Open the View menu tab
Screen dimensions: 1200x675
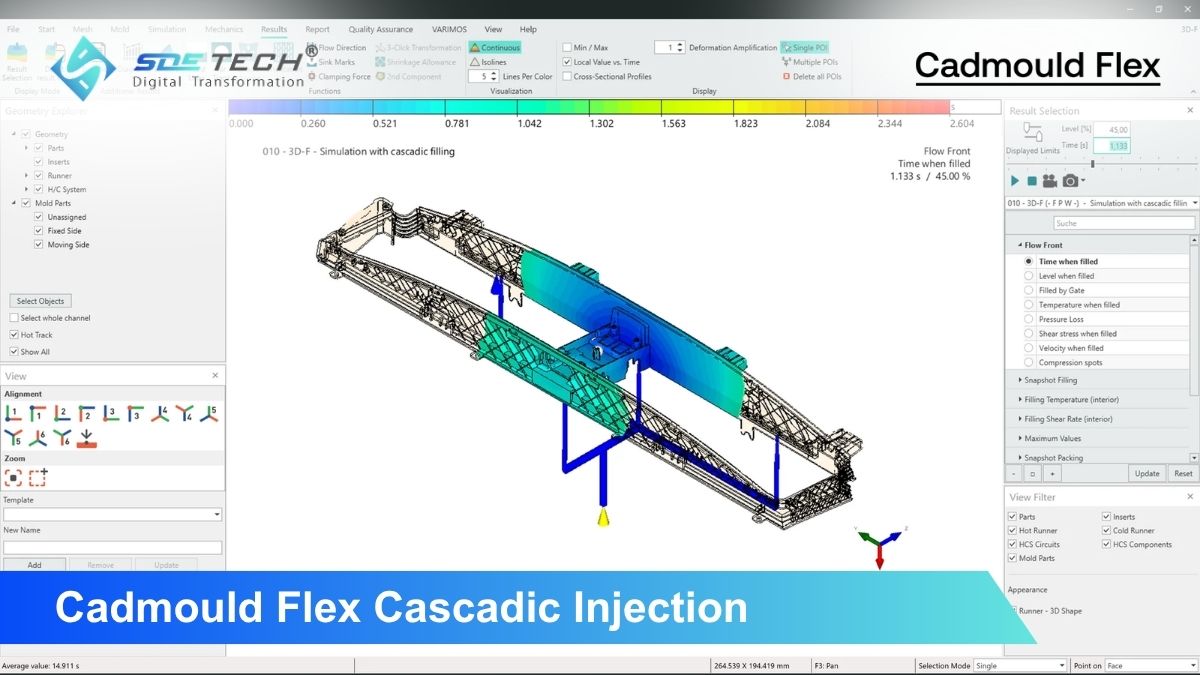(493, 30)
